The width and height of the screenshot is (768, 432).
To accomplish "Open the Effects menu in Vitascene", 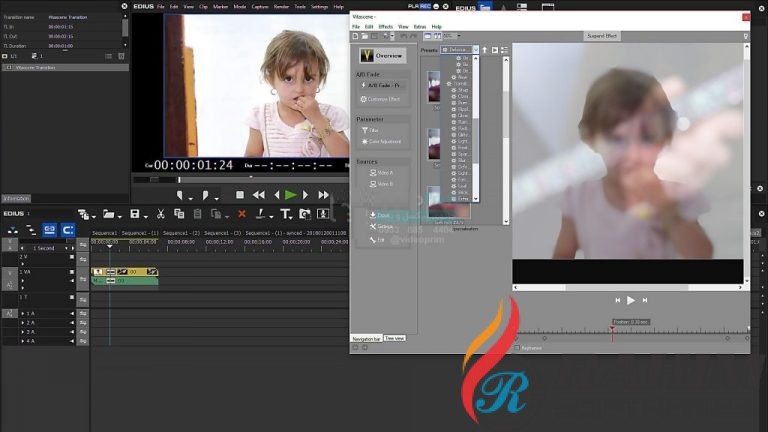I will [385, 26].
